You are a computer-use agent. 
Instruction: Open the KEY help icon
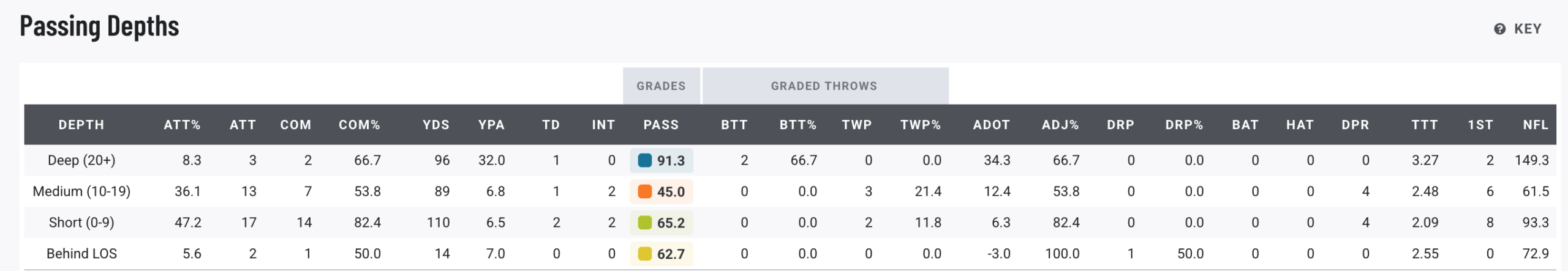[1499, 29]
